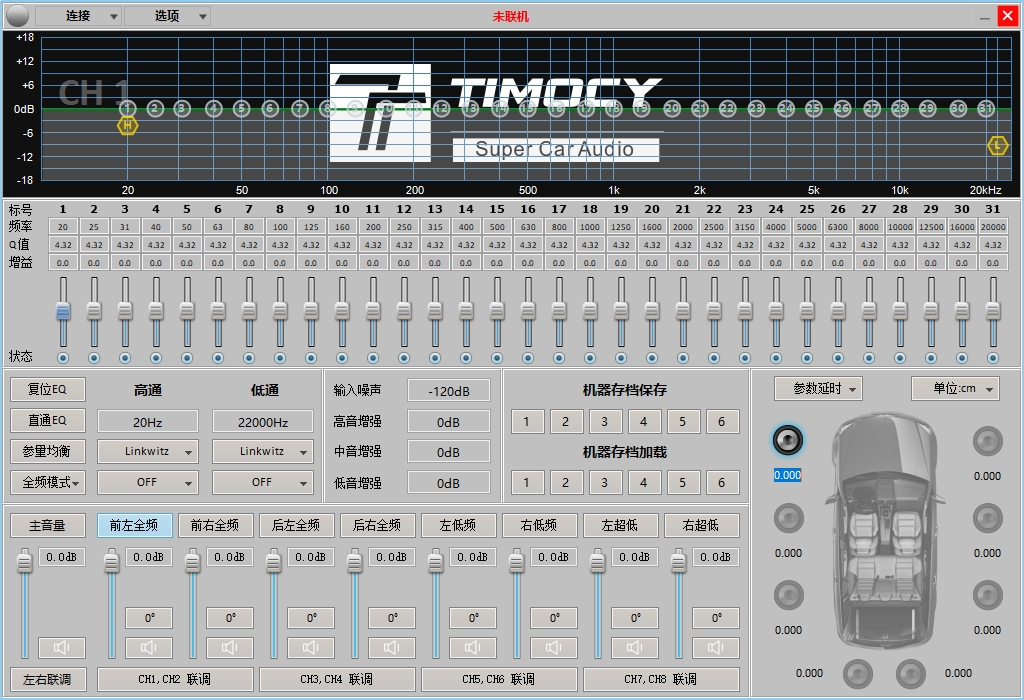This screenshot has height=700, width=1024.
Task: Open the 选项 dropdown menu
Action: (x=167, y=16)
